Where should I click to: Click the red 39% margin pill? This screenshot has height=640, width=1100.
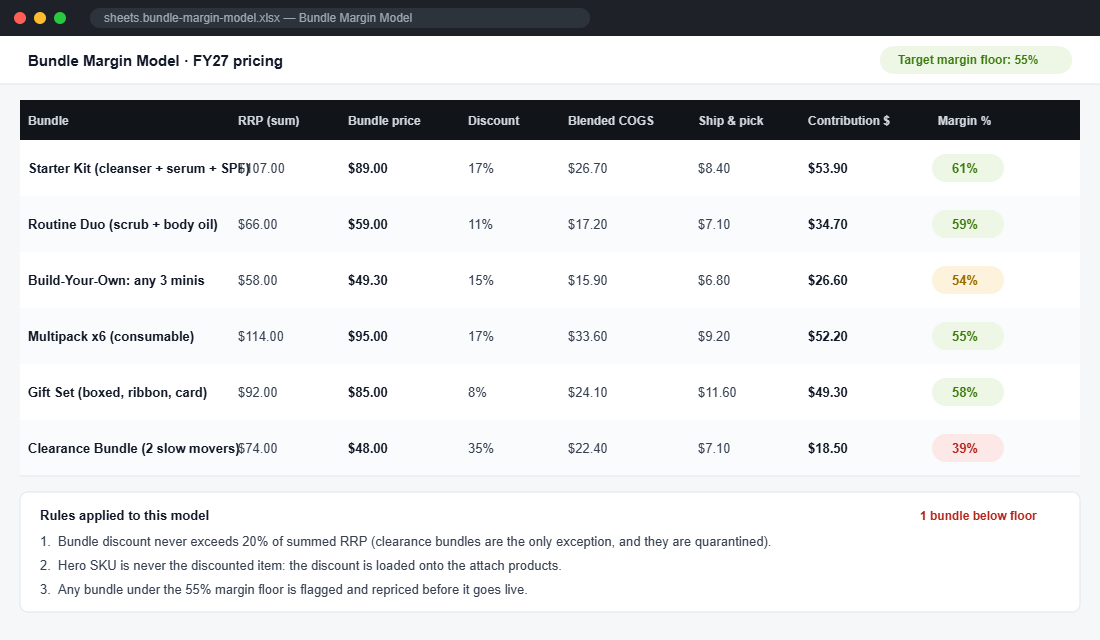[967, 448]
